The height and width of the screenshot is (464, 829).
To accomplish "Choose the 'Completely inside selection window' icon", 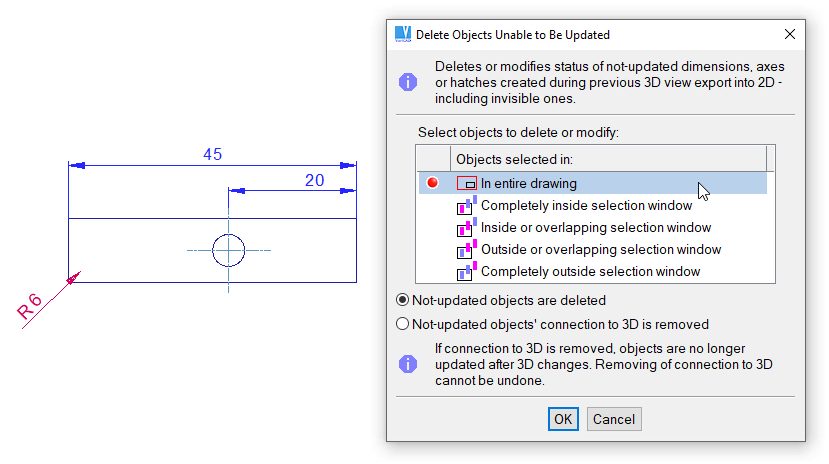I will [467, 206].
